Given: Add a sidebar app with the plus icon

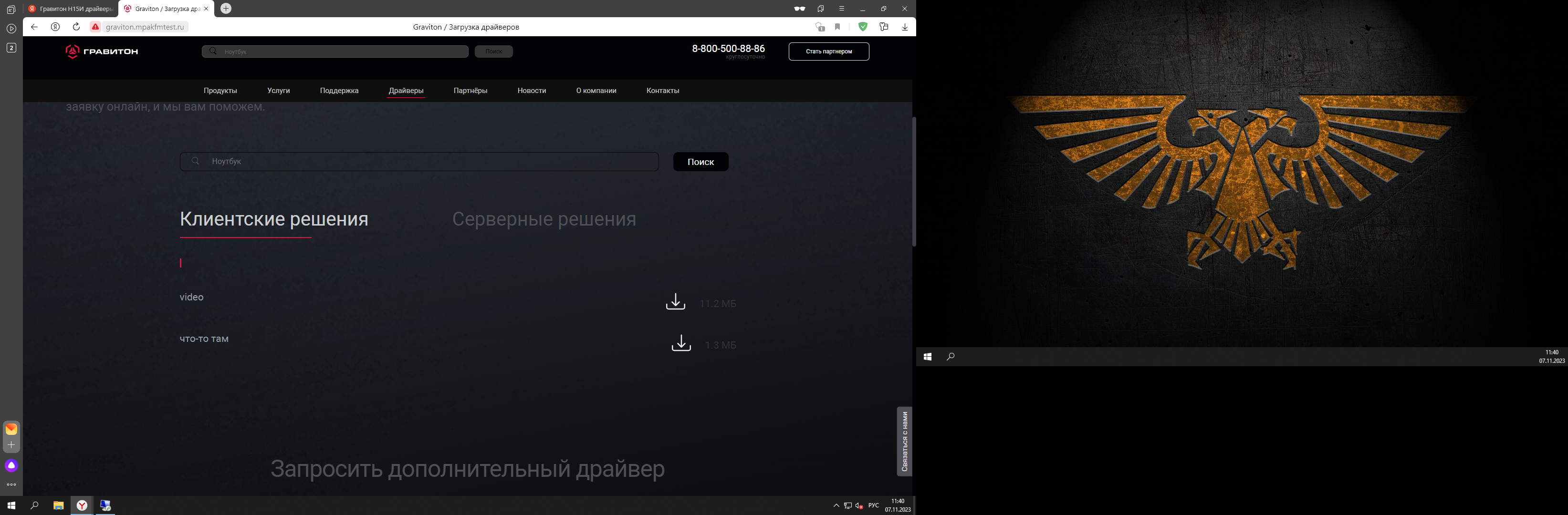Looking at the screenshot, I should pos(11,445).
